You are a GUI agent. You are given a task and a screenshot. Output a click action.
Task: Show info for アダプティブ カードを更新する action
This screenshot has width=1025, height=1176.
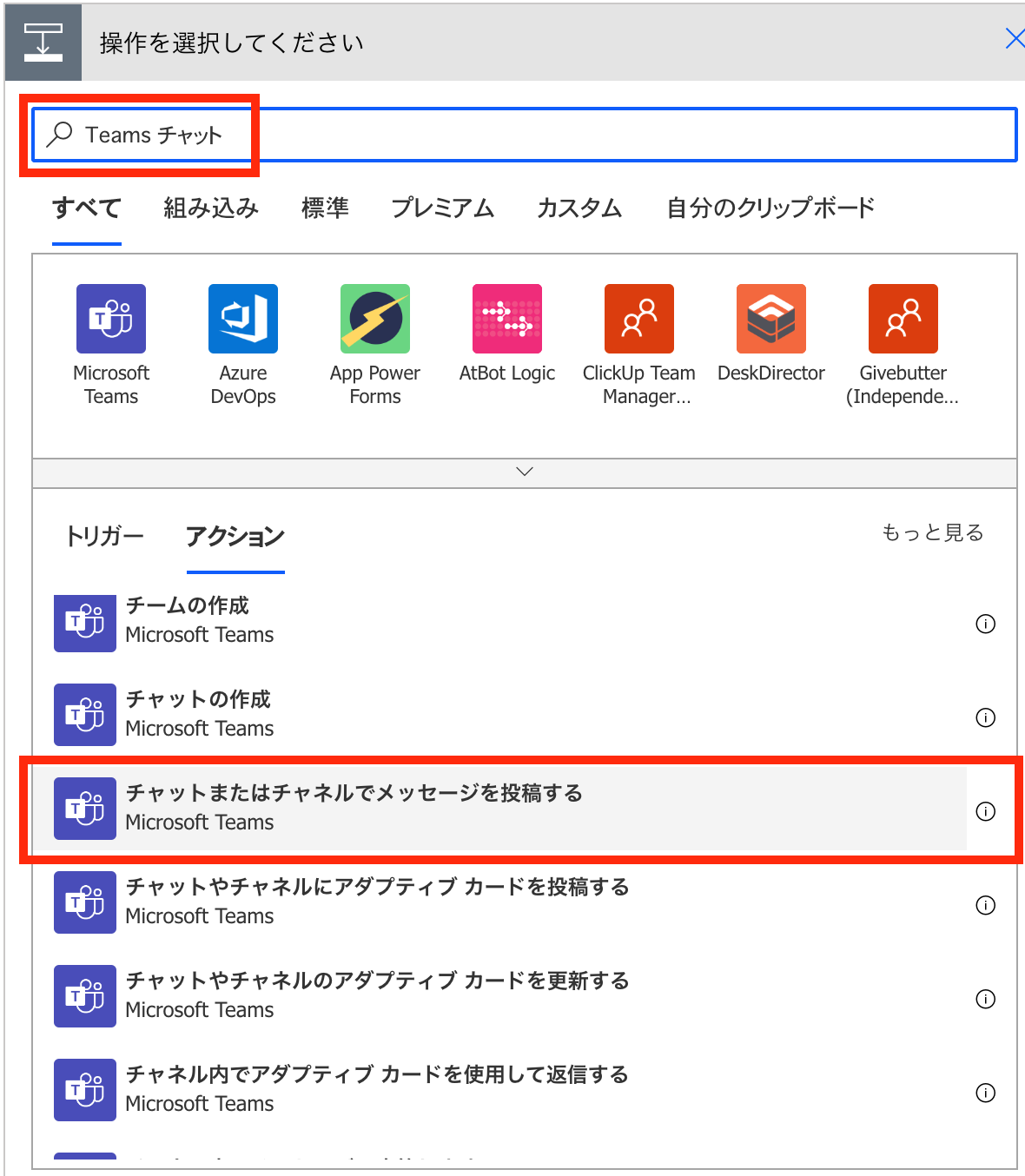tap(986, 999)
